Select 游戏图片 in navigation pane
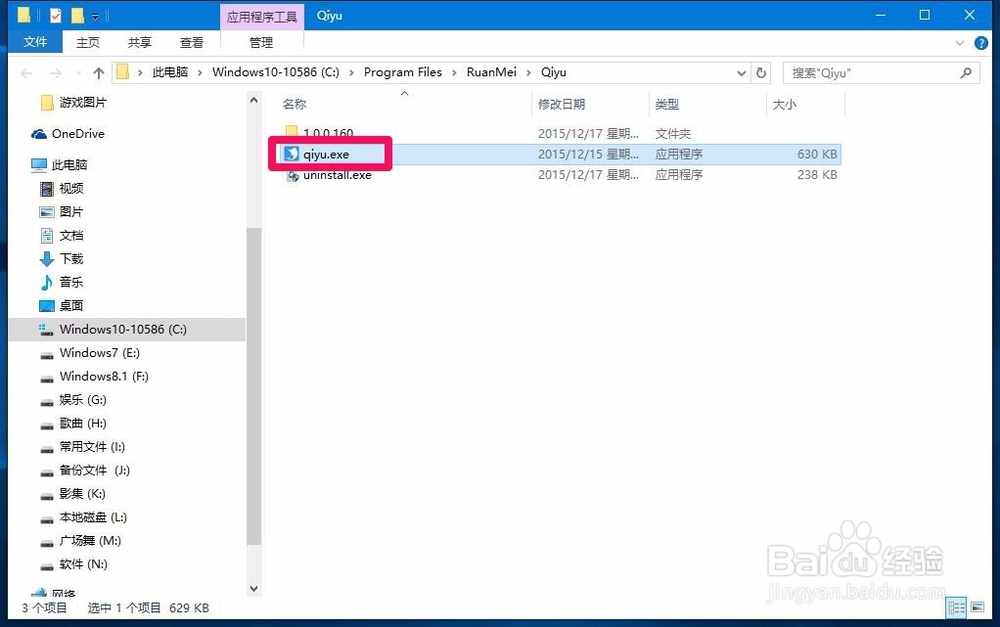The height and width of the screenshot is (627, 1000). [83, 102]
